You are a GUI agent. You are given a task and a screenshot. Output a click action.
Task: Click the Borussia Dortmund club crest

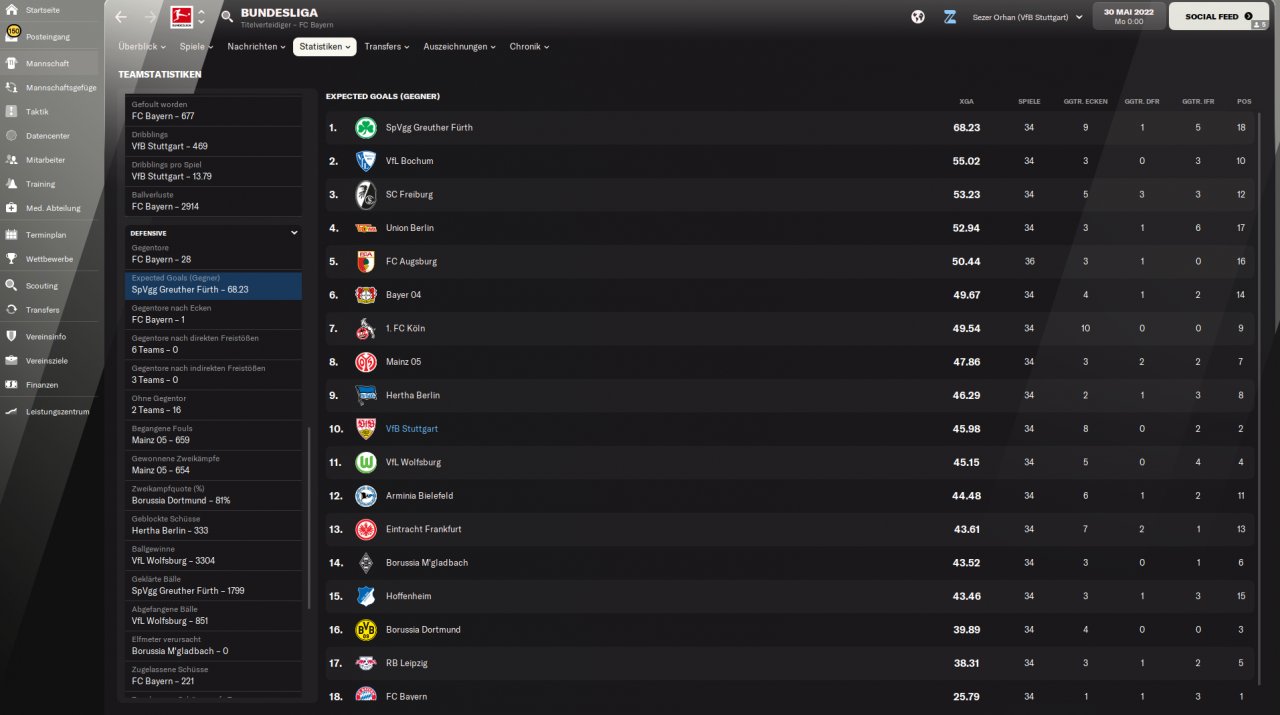click(365, 629)
